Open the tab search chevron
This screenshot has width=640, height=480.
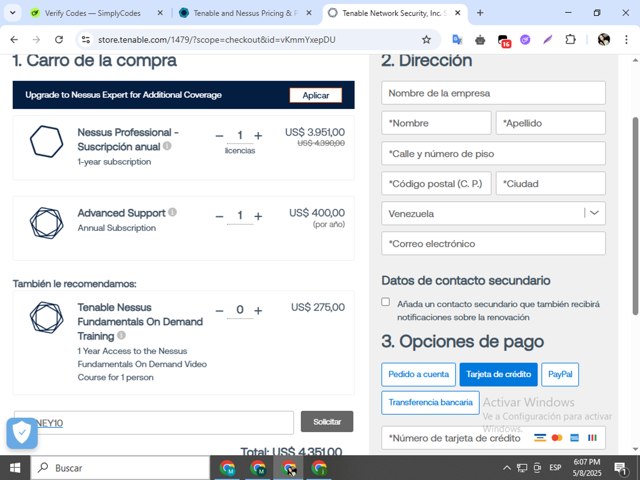click(13, 13)
